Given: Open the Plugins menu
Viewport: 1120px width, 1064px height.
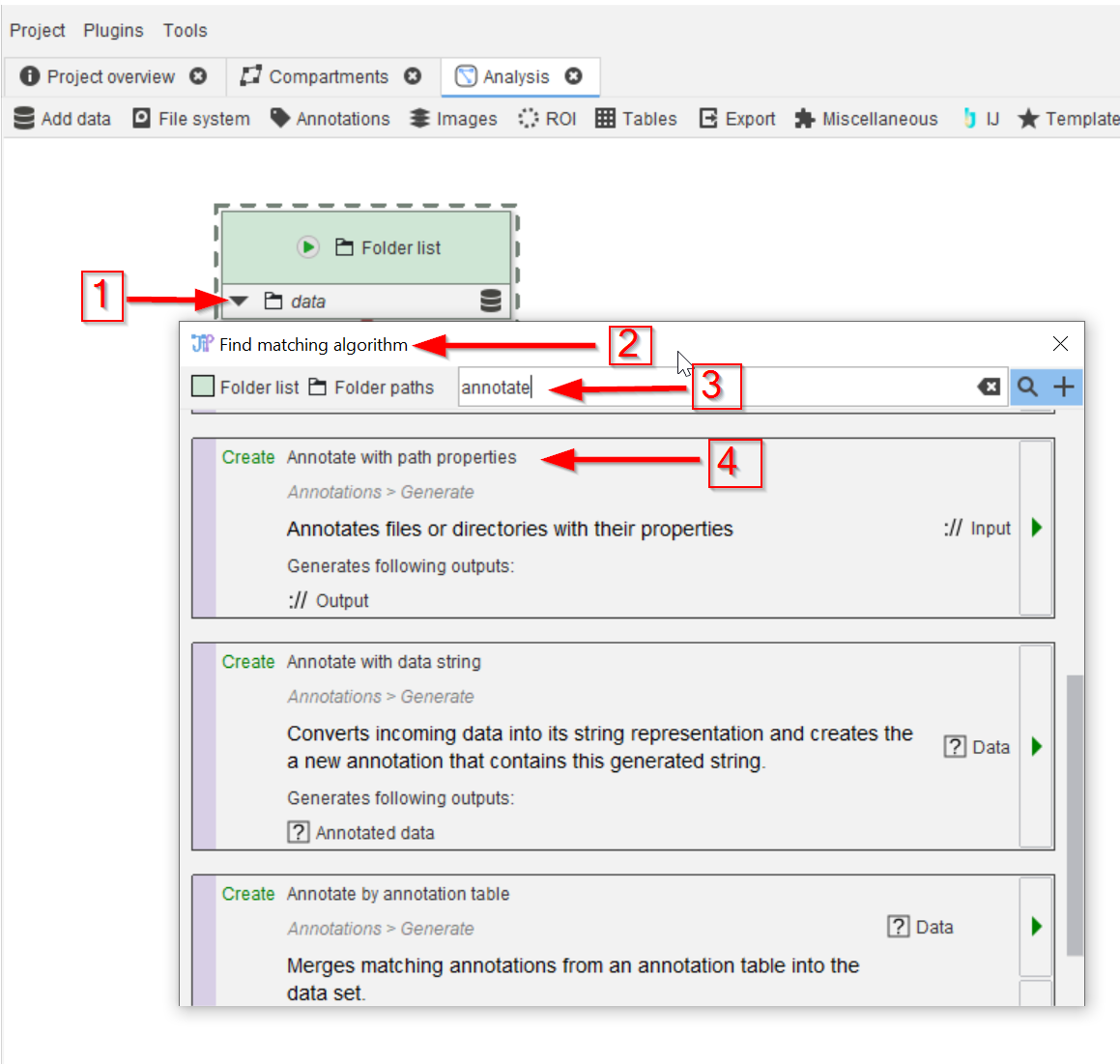Looking at the screenshot, I should [113, 30].
